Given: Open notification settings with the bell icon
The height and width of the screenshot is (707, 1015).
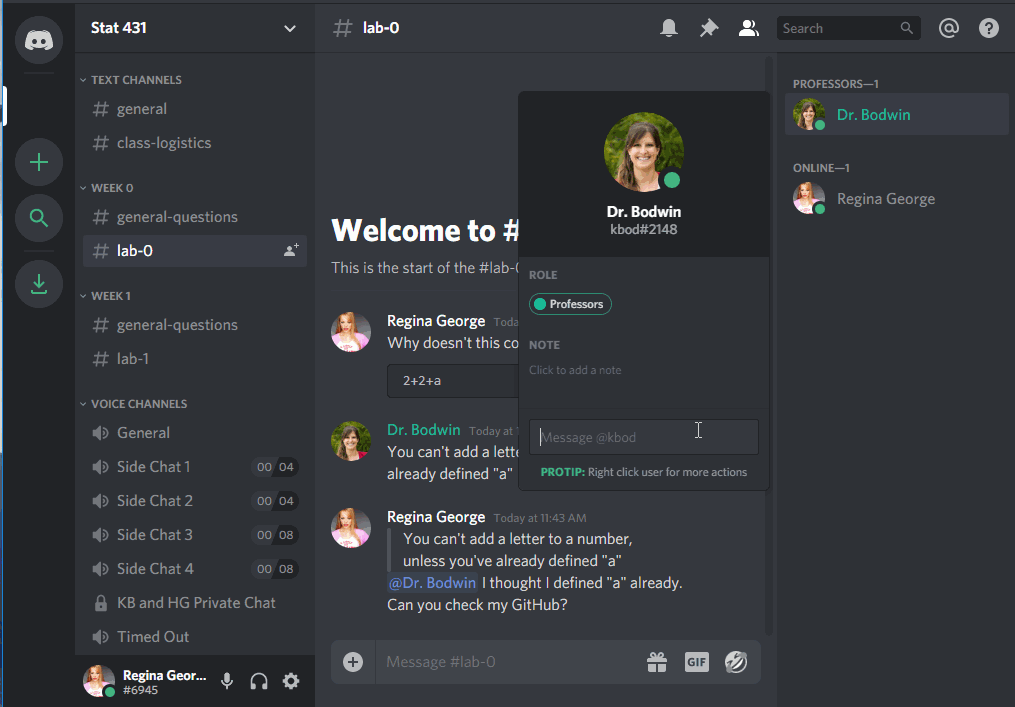Looking at the screenshot, I should (x=669, y=28).
